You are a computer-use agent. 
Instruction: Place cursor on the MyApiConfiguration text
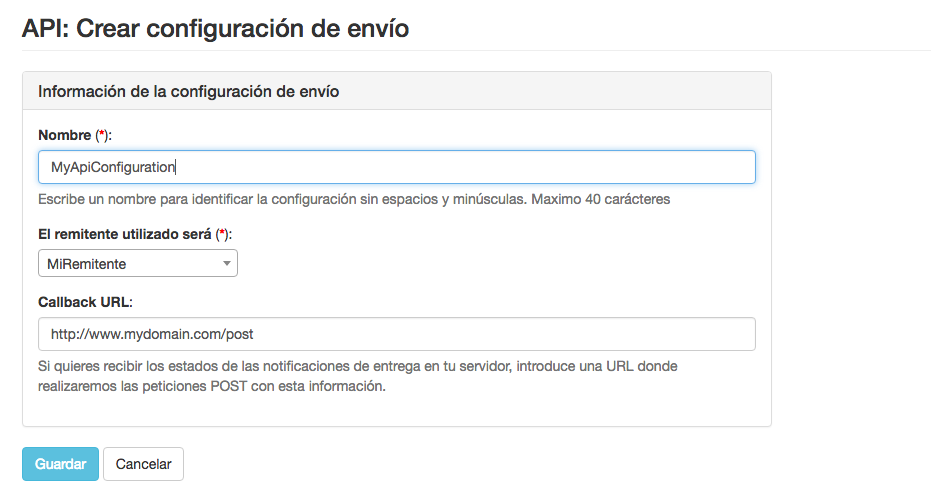click(x=112, y=167)
